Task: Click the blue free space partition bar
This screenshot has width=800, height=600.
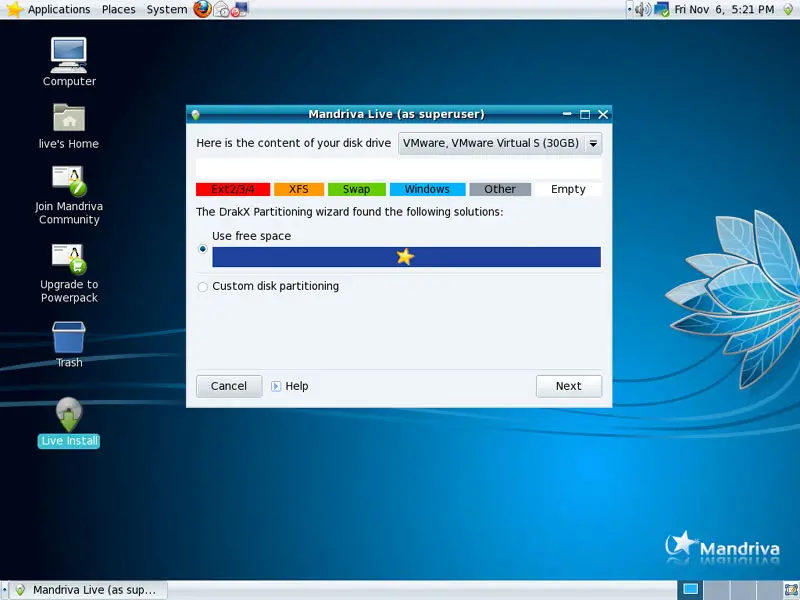Action: pos(406,257)
